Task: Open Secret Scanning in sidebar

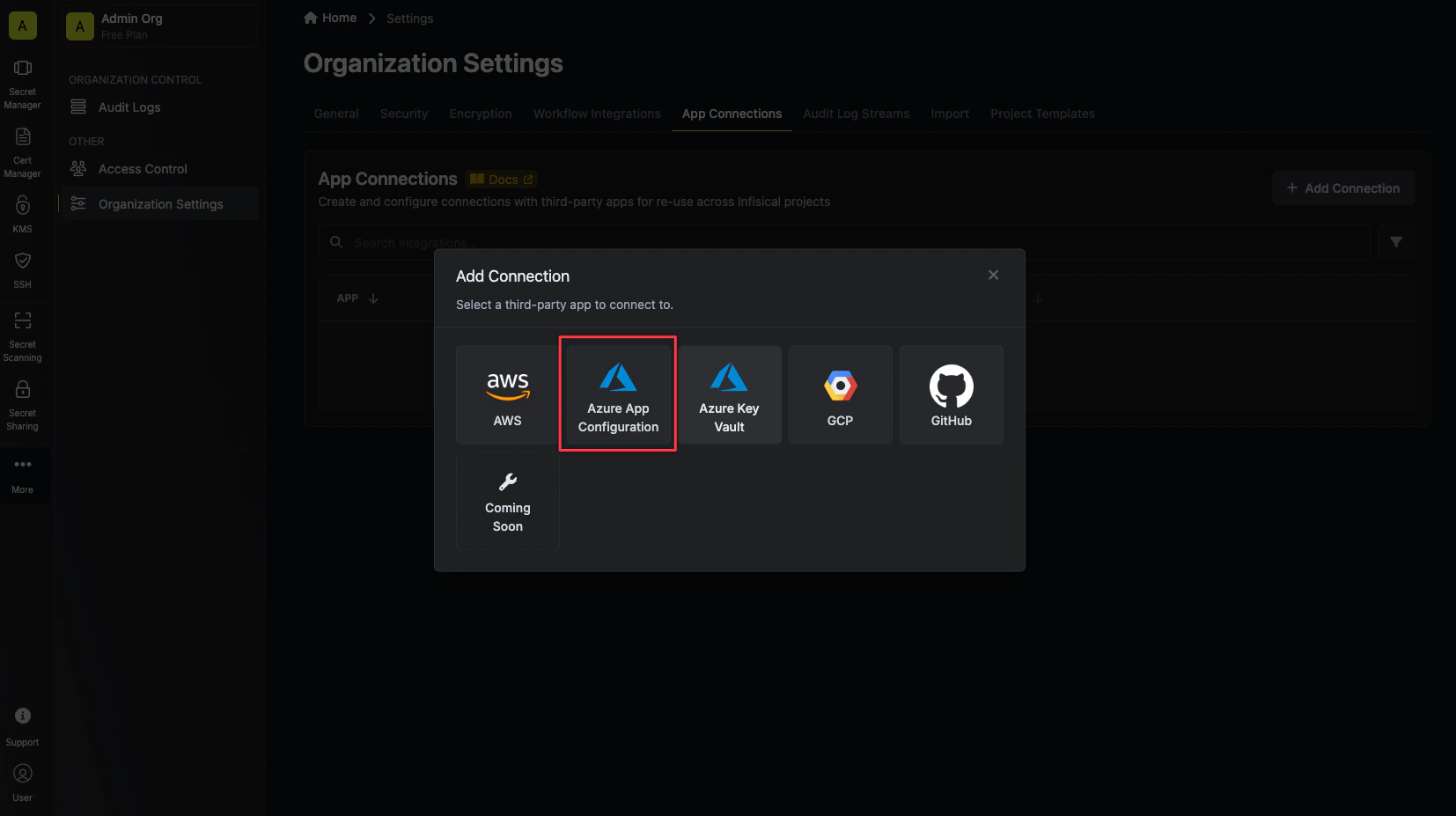Action: tap(23, 337)
